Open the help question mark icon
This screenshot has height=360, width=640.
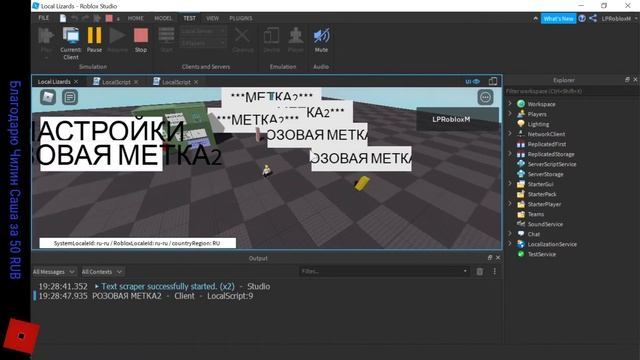(582, 18)
